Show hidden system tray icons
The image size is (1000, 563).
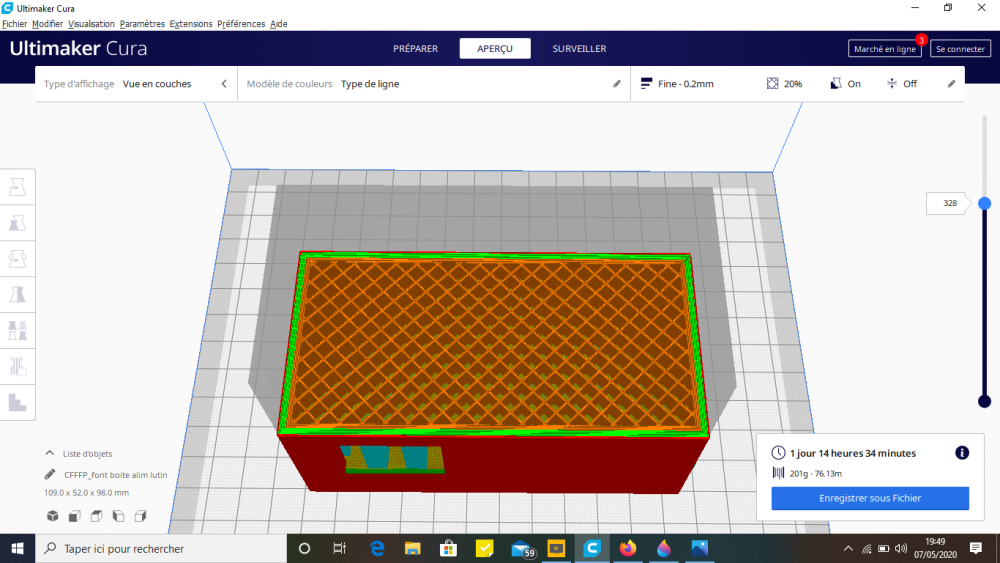pos(848,548)
